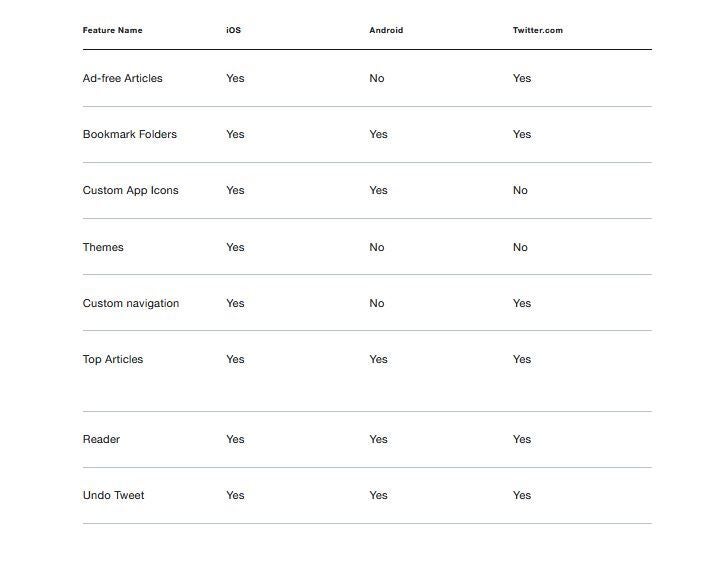Select the Undo Tweet row label
Image resolution: width=727 pixels, height=564 pixels.
click(113, 495)
